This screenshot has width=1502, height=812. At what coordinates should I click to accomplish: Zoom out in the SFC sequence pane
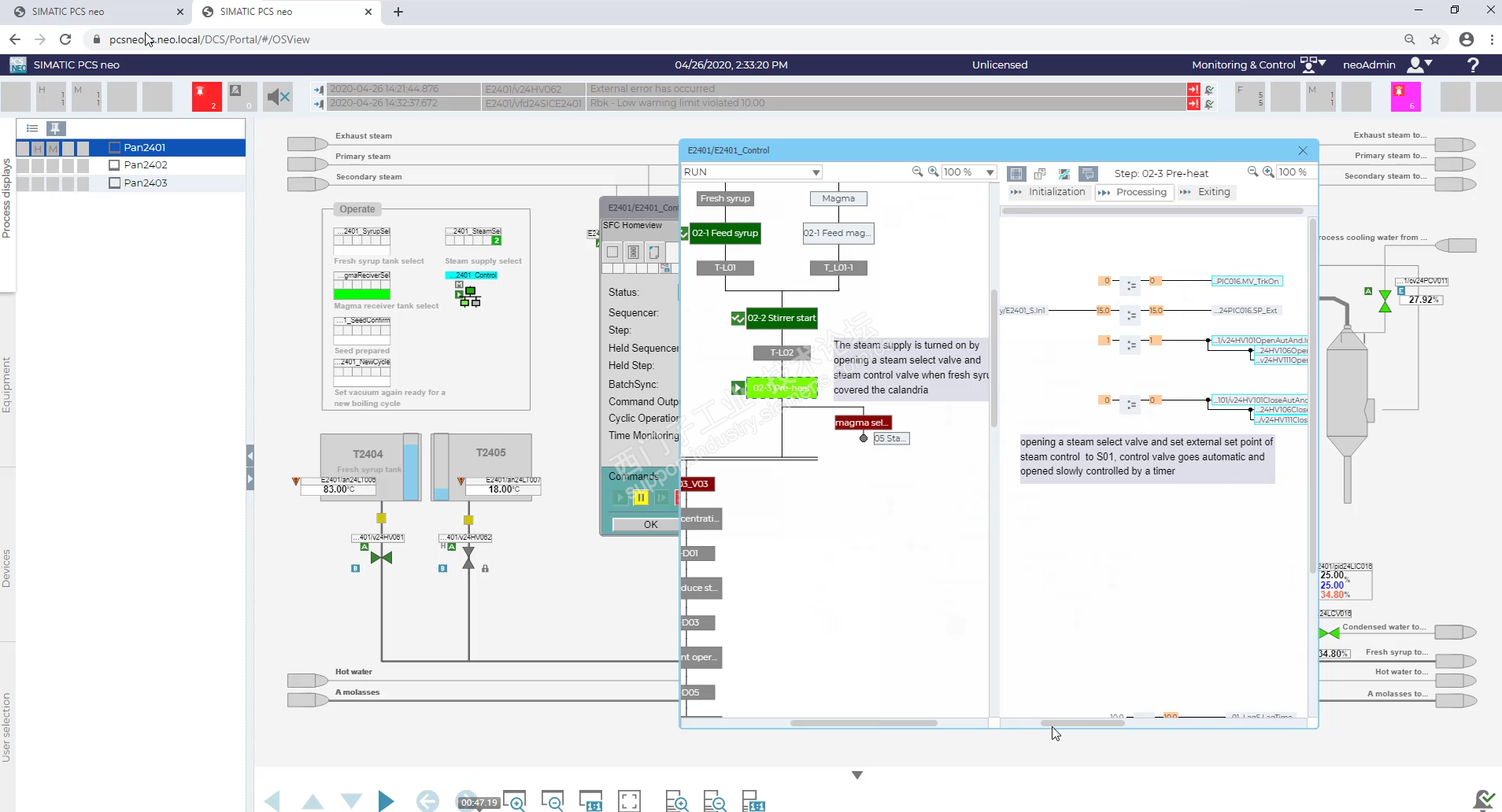coord(917,172)
